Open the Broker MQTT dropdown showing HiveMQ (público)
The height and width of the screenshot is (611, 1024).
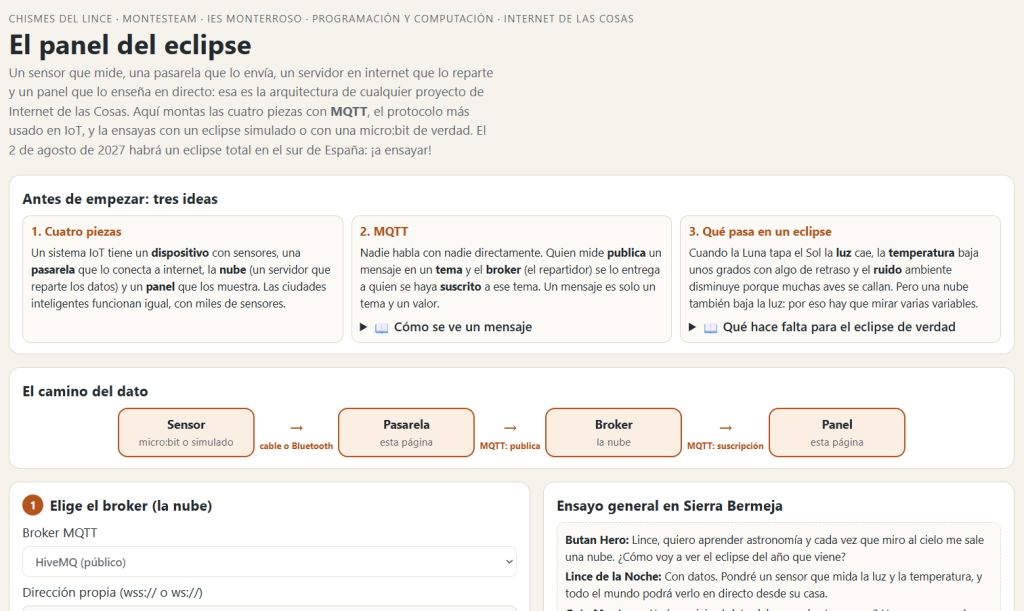coord(269,562)
